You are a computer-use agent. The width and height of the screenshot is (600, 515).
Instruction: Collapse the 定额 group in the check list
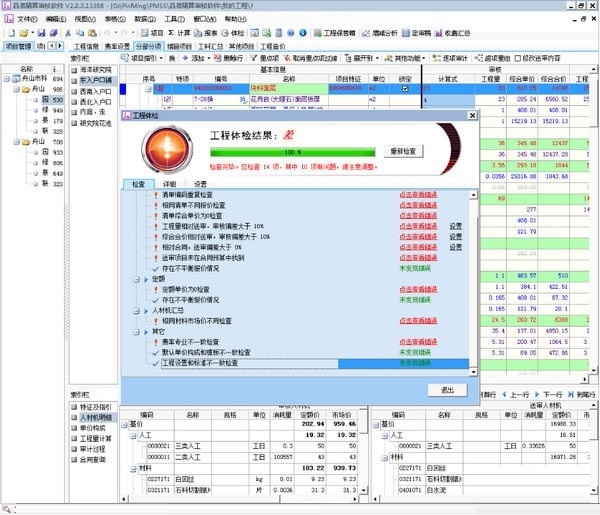pos(136,280)
